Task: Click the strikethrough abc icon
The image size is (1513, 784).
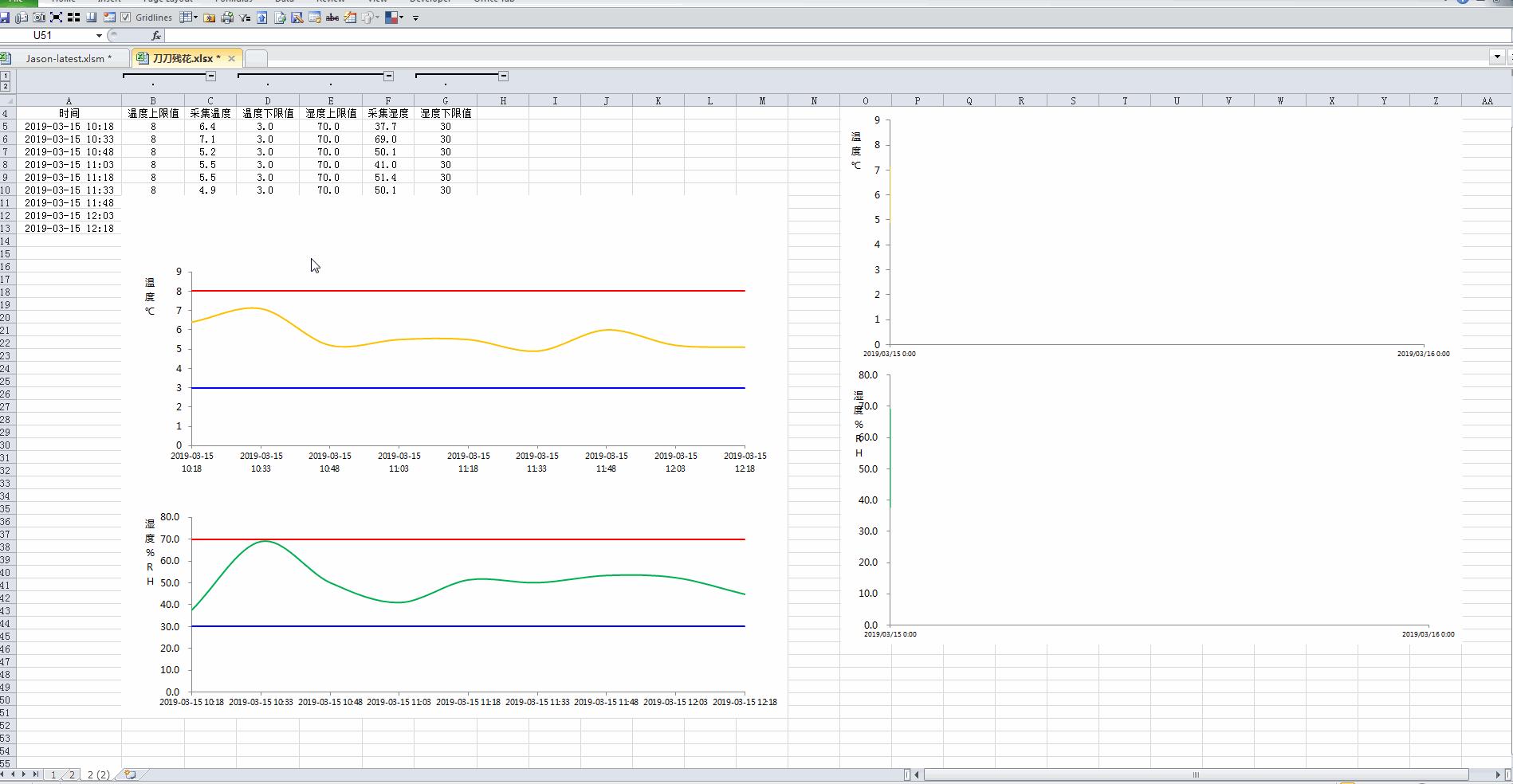Action: [332, 17]
